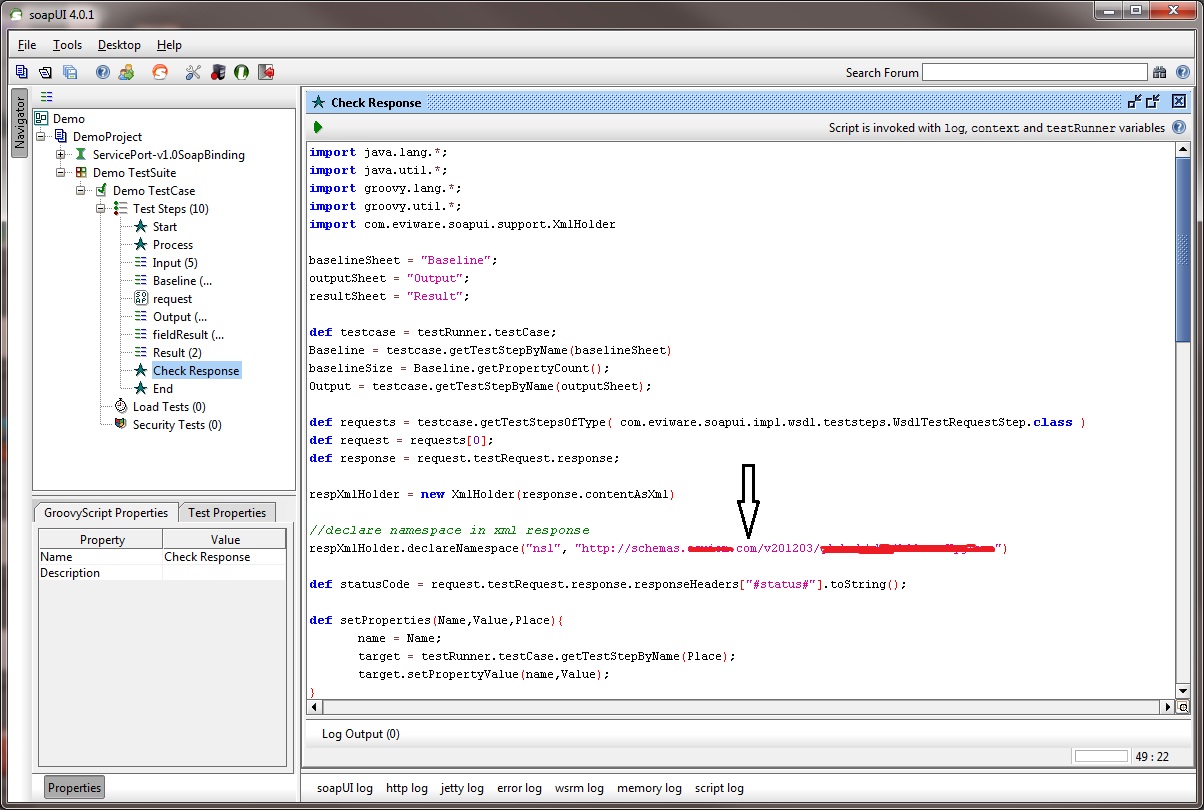The image size is (1204, 810).
Task: Expand the ServicePort-v1.0SoapBinding node
Action: click(61, 155)
